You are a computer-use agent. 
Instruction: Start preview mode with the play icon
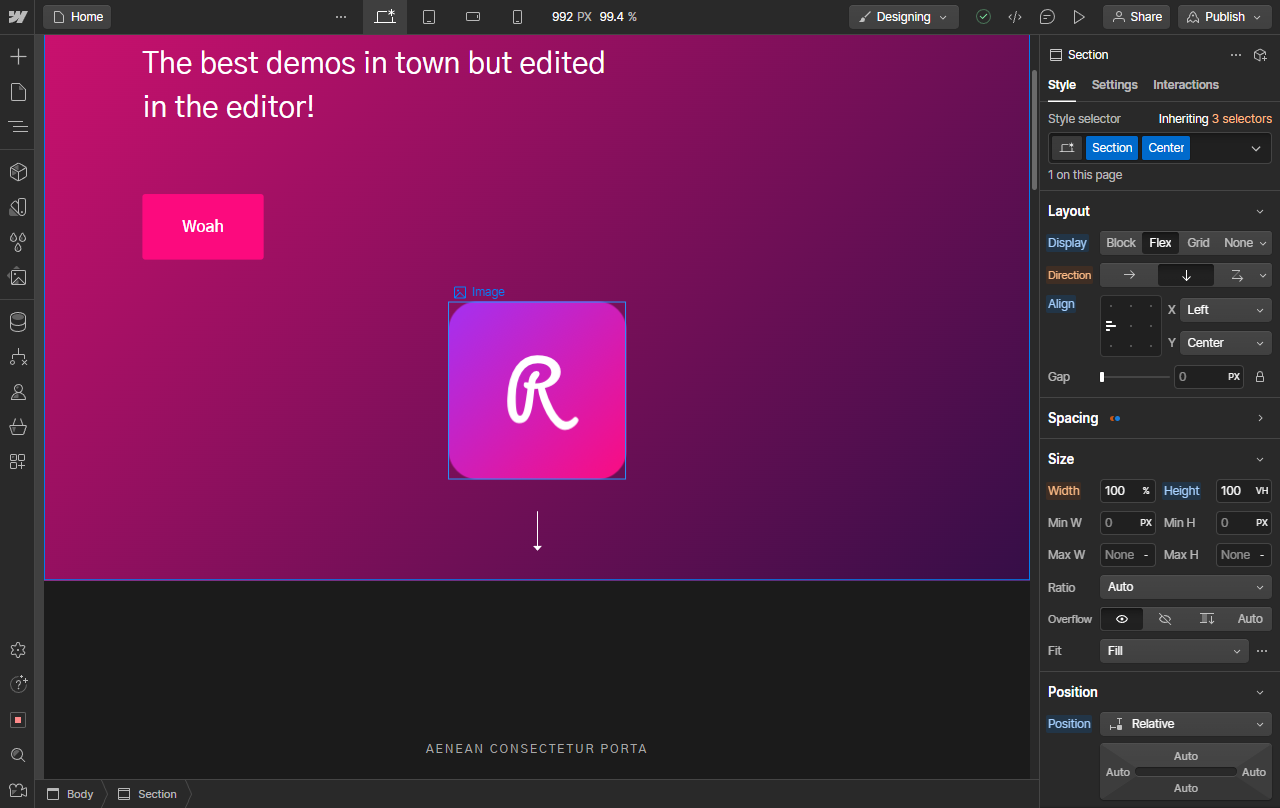coord(1080,16)
